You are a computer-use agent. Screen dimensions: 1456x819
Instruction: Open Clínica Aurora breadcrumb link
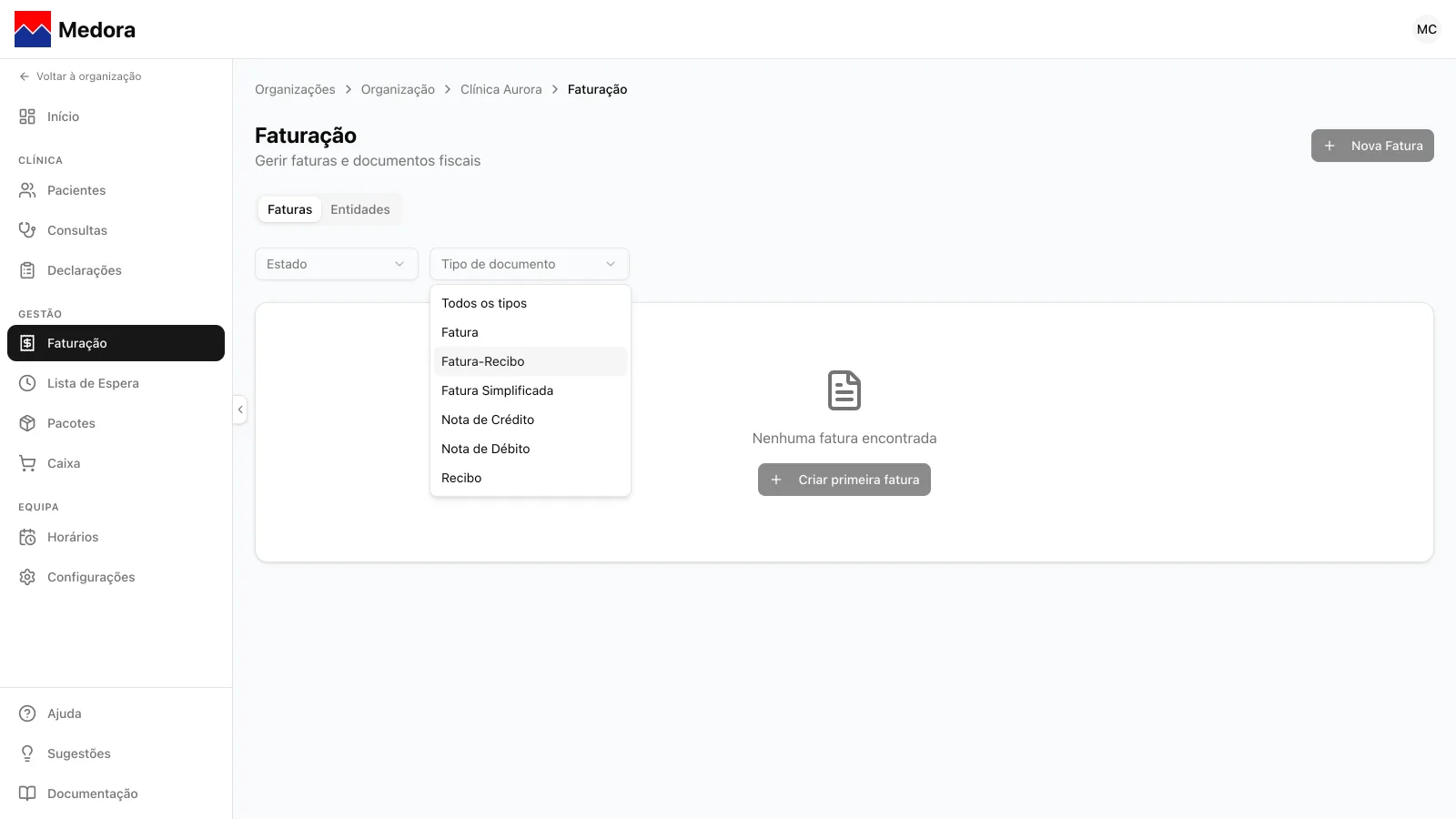[501, 89]
